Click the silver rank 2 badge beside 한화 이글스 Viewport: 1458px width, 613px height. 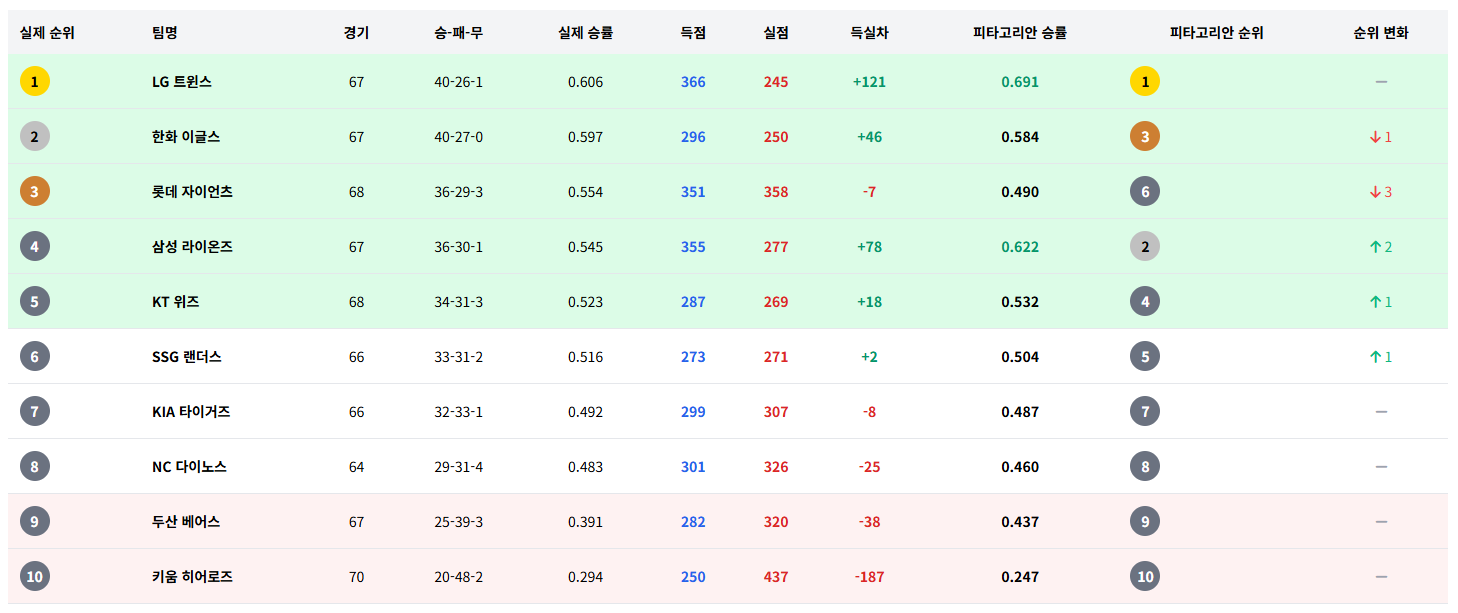click(35, 137)
